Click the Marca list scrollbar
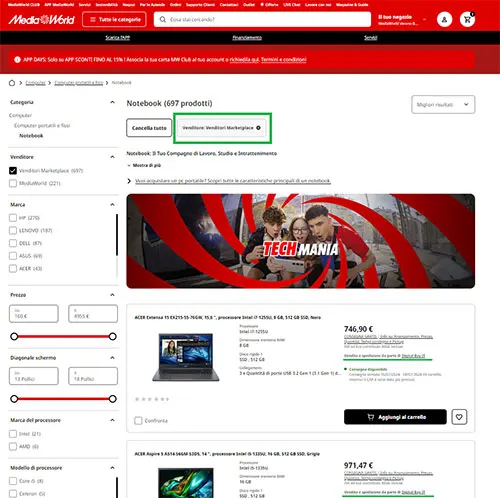The image size is (500, 498). [117, 235]
